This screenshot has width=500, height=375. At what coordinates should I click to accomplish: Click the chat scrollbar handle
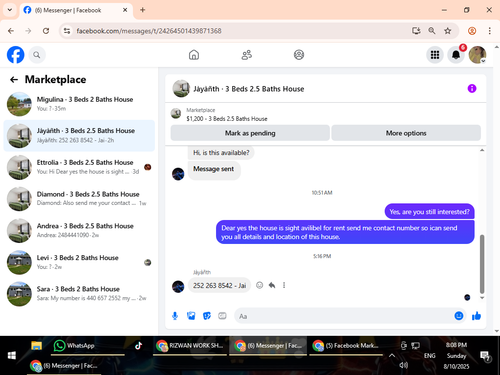pos(482,264)
